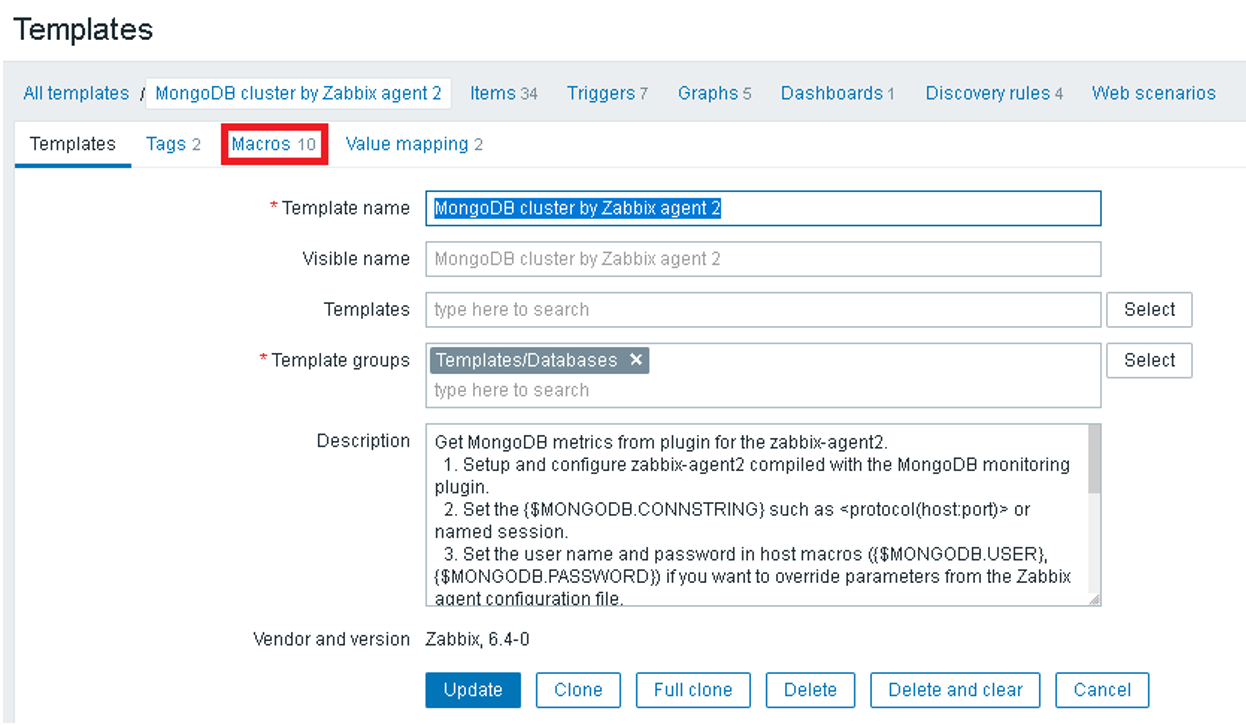Open the Triggers list

coord(607,93)
